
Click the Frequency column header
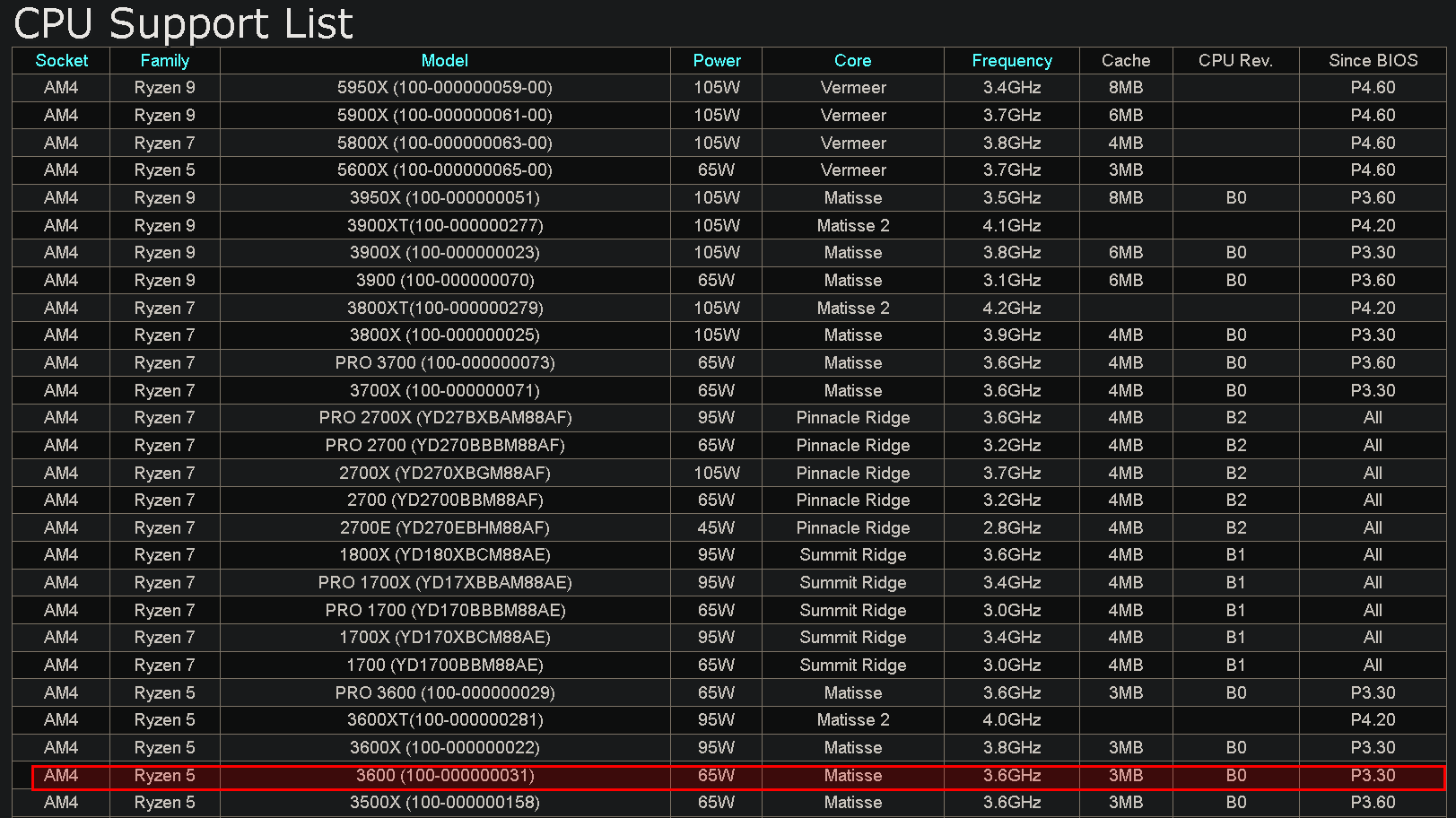tap(1012, 60)
